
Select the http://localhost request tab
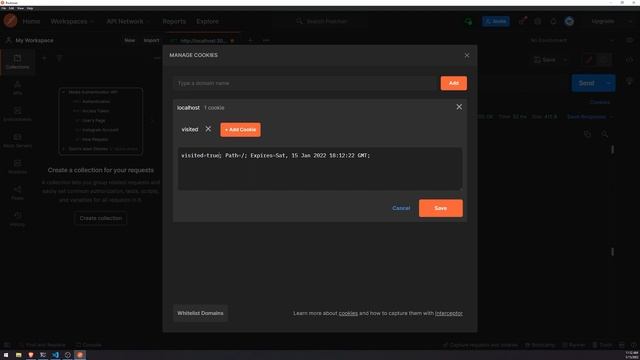(202, 40)
